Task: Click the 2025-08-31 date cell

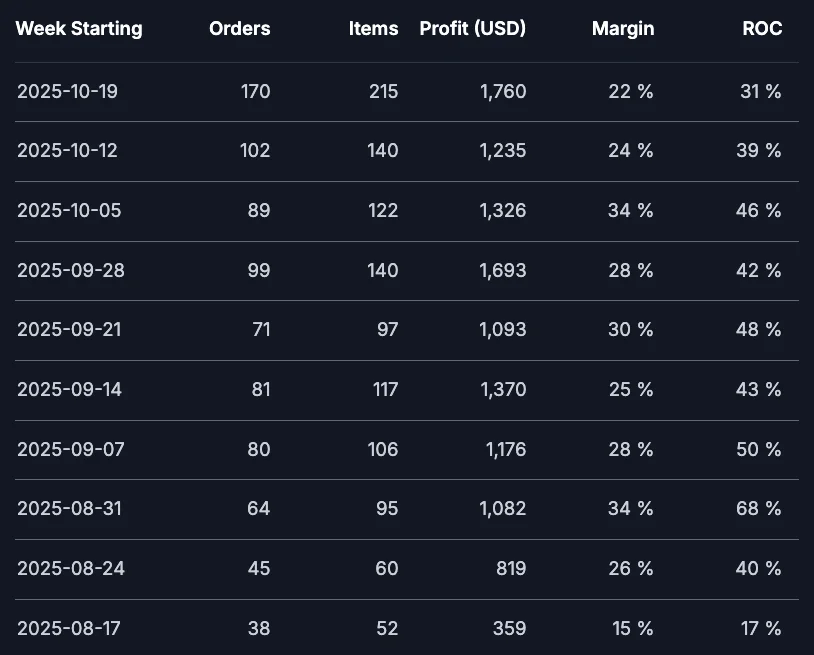Action: [x=68, y=509]
